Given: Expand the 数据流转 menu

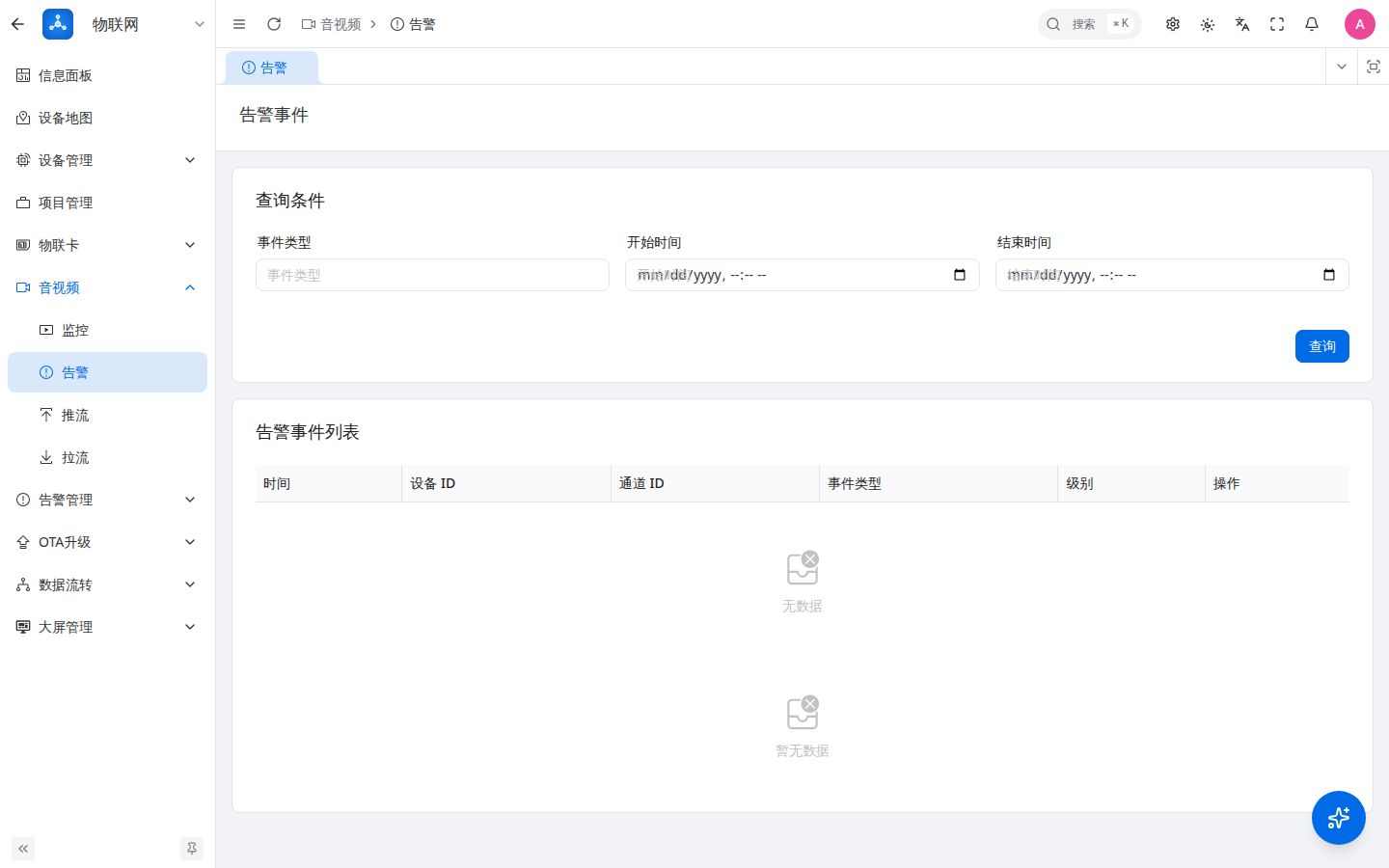Looking at the screenshot, I should pyautogui.click(x=107, y=584).
